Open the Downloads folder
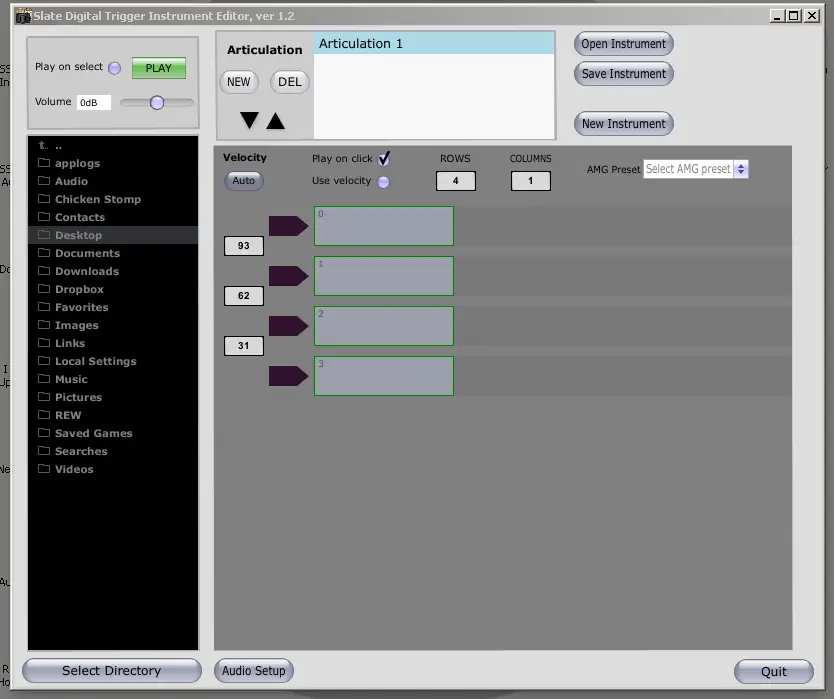This screenshot has width=834, height=699. [113, 271]
